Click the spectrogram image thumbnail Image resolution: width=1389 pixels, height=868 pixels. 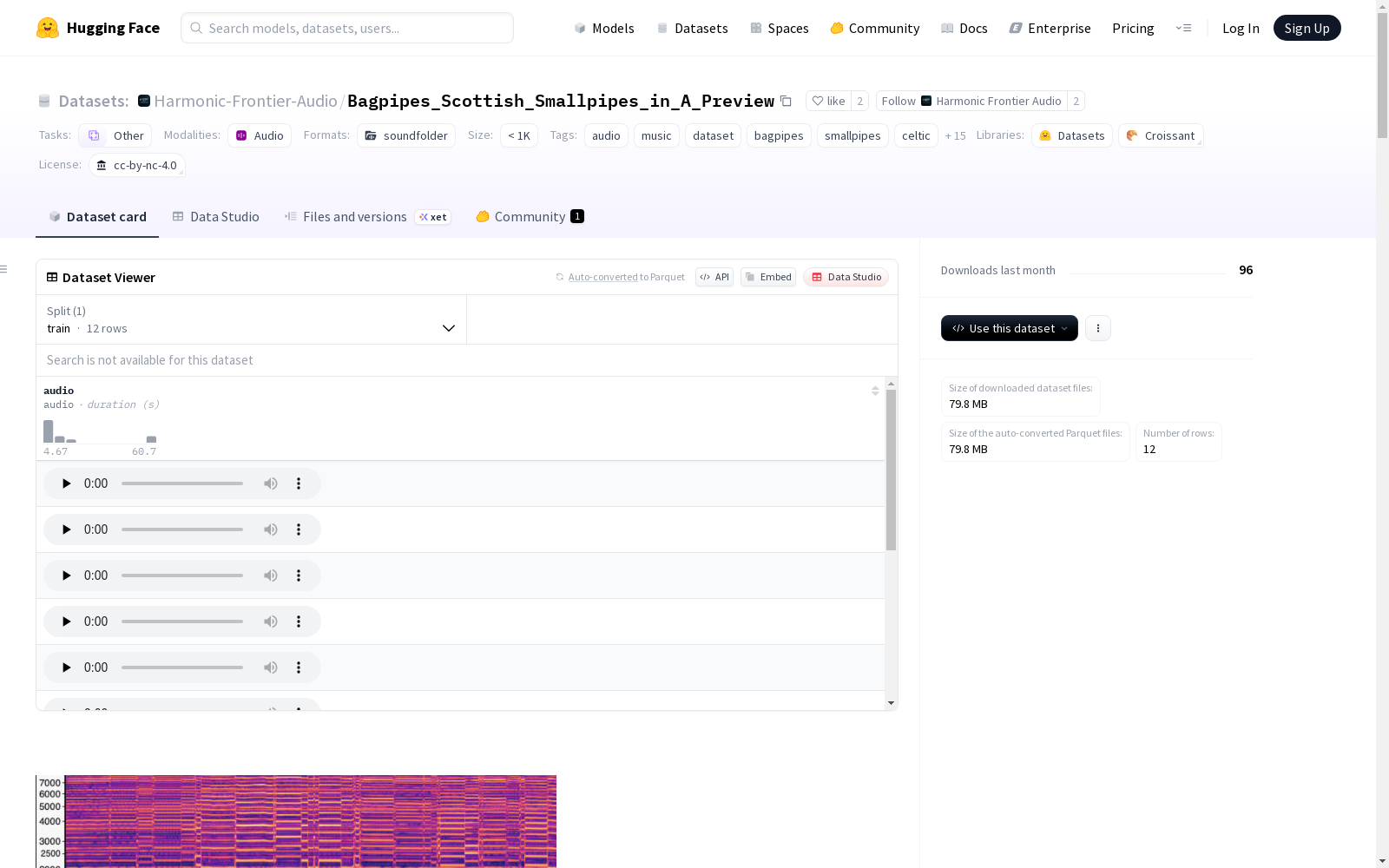[296, 821]
